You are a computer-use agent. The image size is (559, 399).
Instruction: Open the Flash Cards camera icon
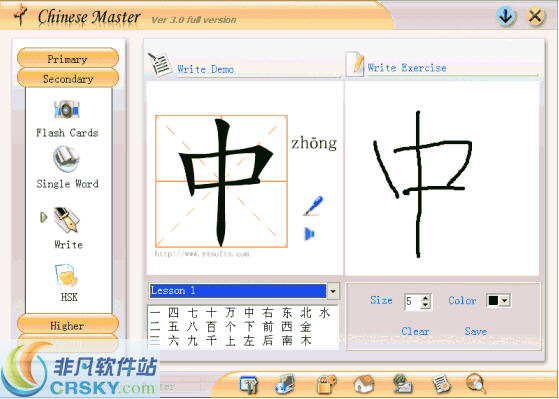click(x=67, y=109)
